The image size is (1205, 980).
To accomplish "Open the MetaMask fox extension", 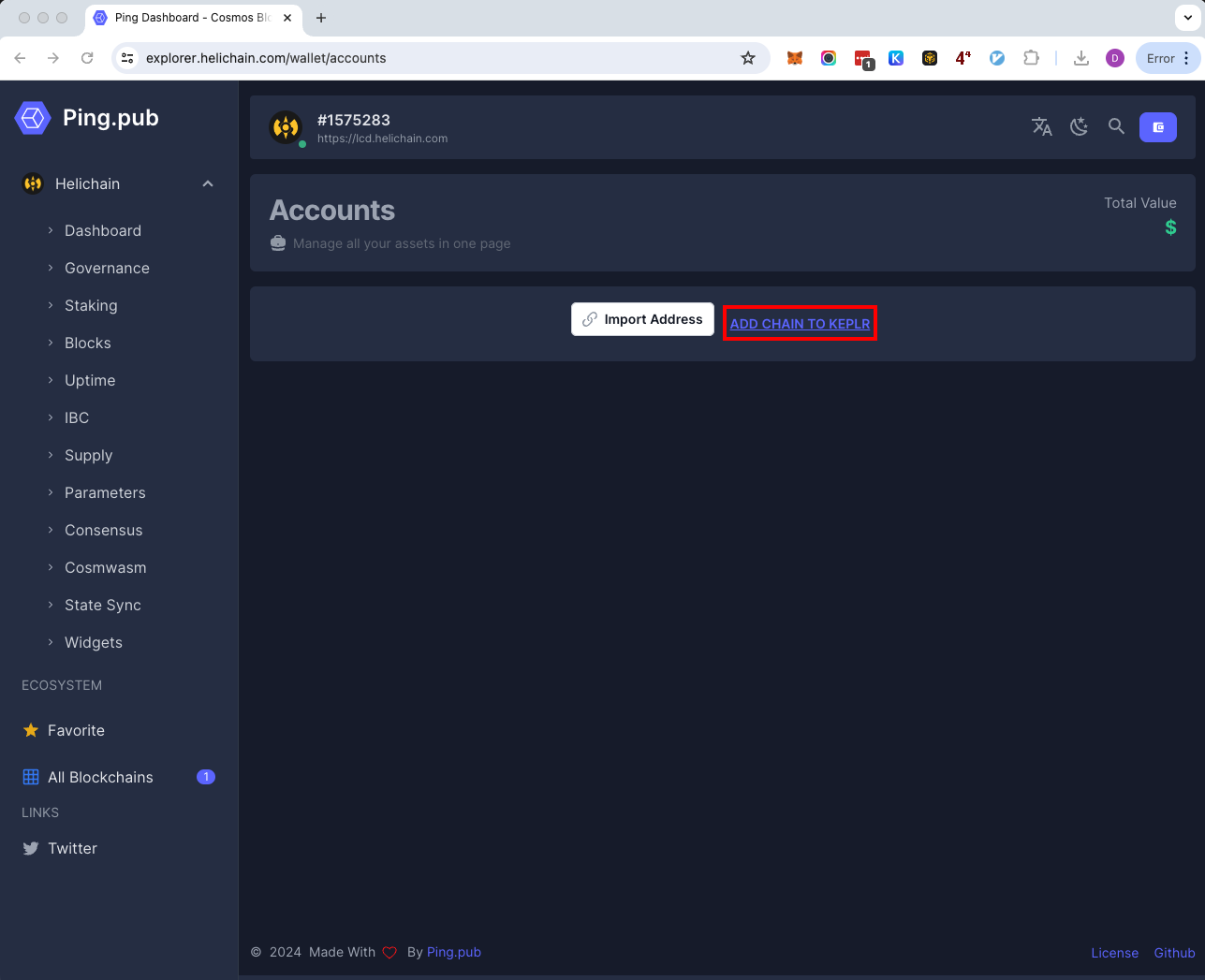I will coord(795,58).
